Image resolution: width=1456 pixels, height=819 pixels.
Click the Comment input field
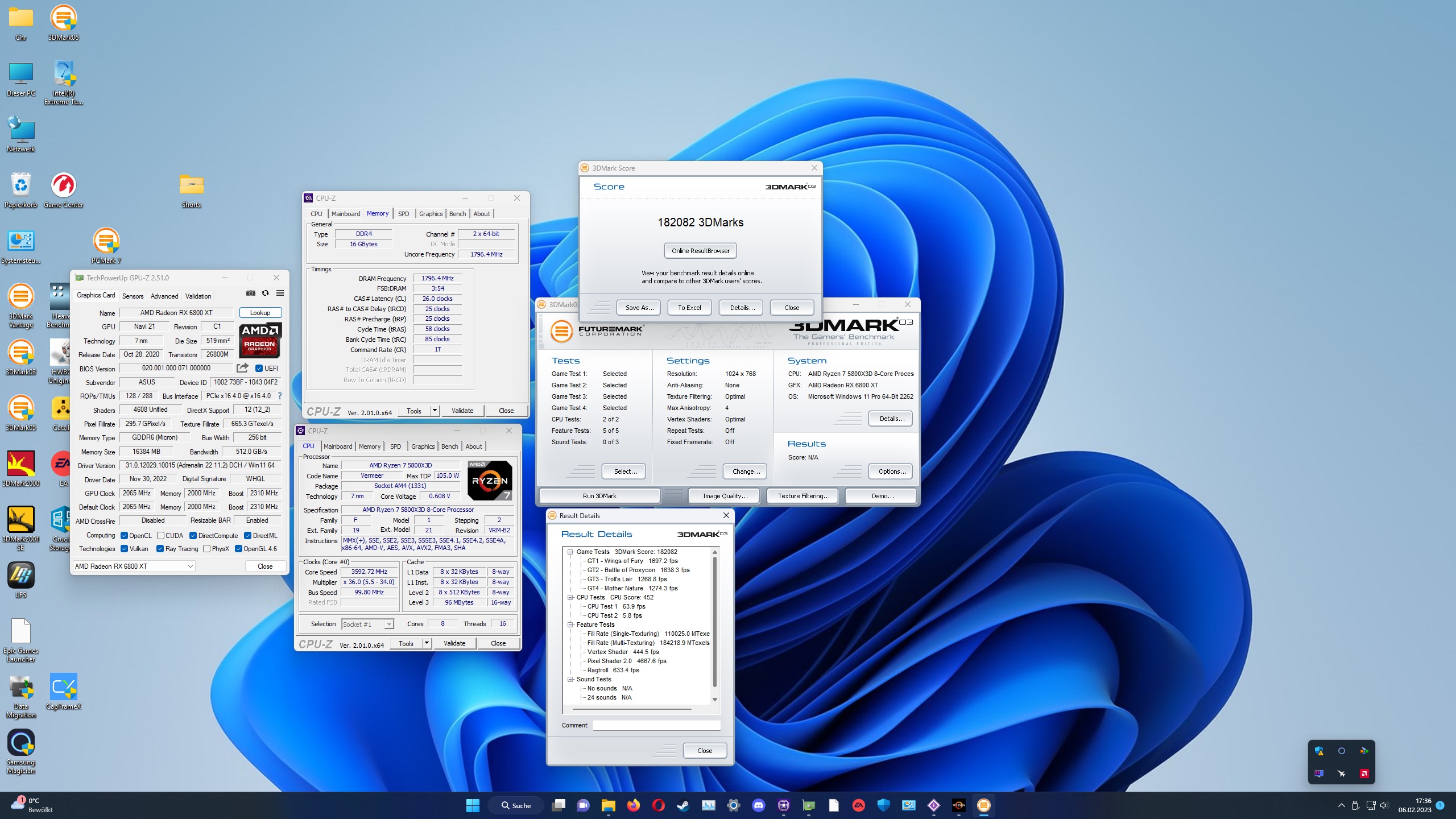tap(656, 725)
